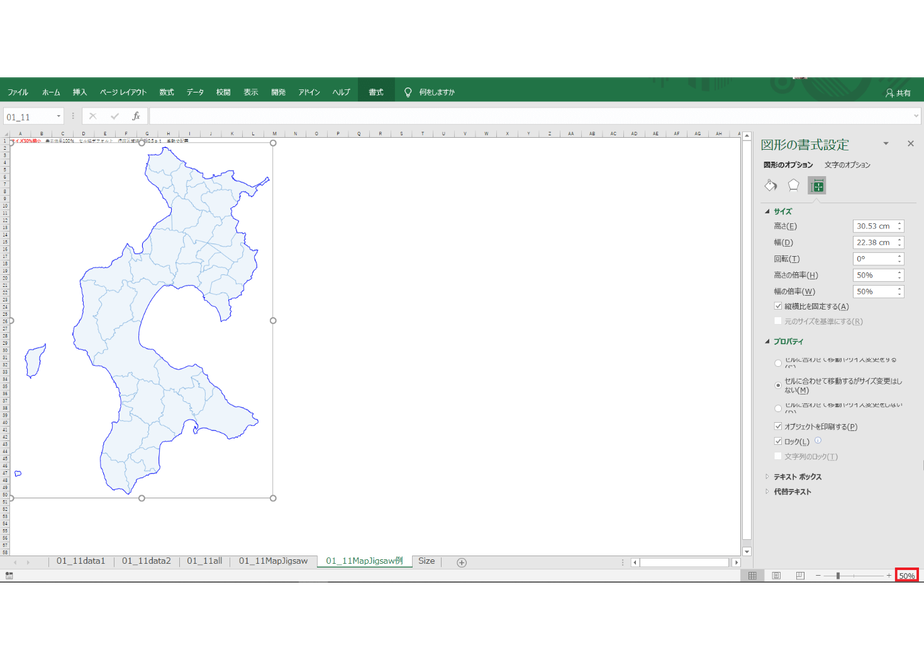Open the 書式 ribbon tab
The height and width of the screenshot is (660, 924).
[x=376, y=92]
